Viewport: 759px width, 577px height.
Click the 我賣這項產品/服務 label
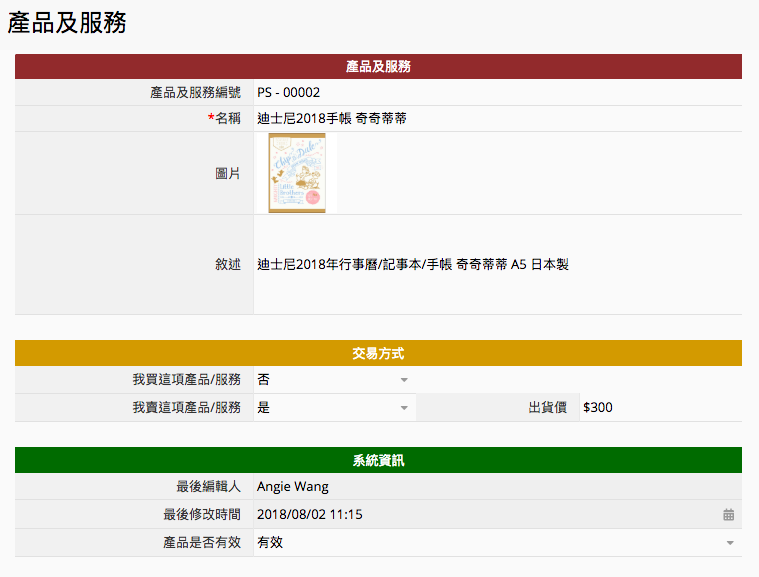(186, 408)
